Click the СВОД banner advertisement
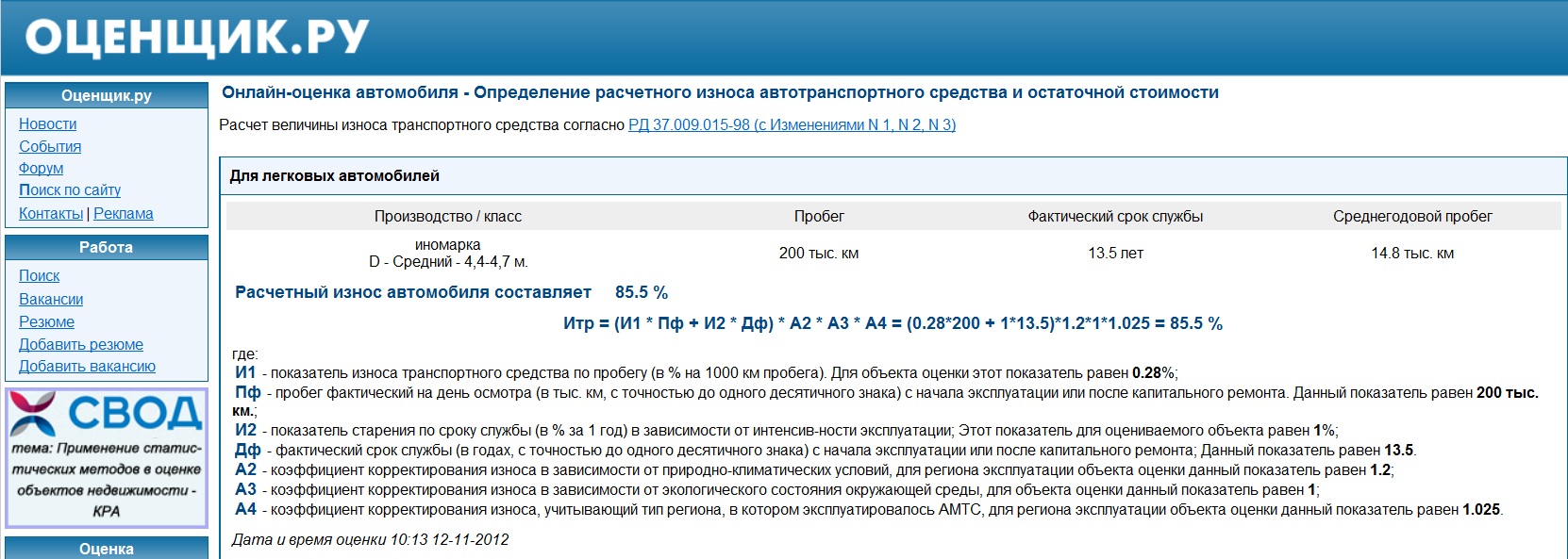This screenshot has width=1568, height=559. [107, 479]
